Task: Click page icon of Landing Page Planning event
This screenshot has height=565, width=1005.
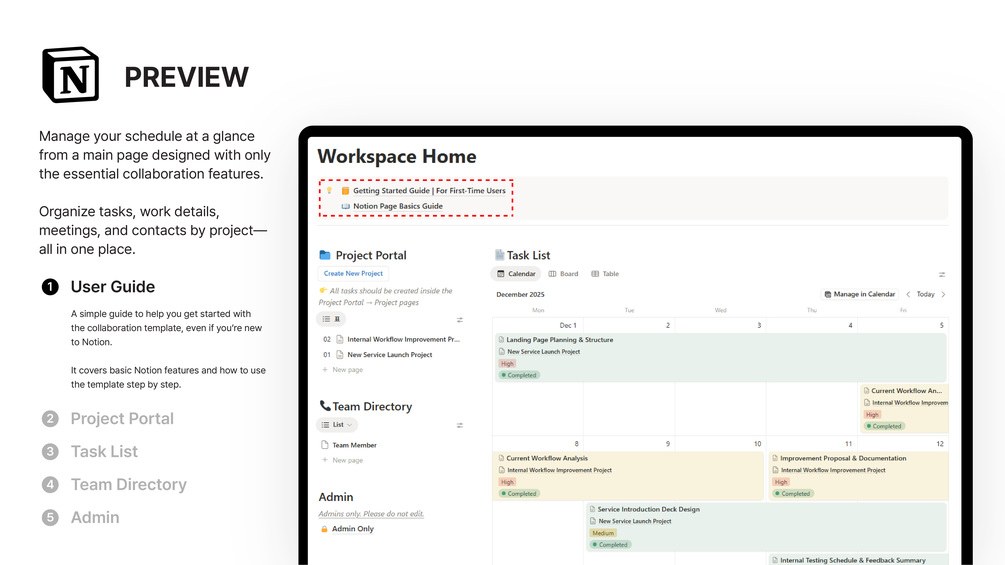Action: click(x=501, y=340)
